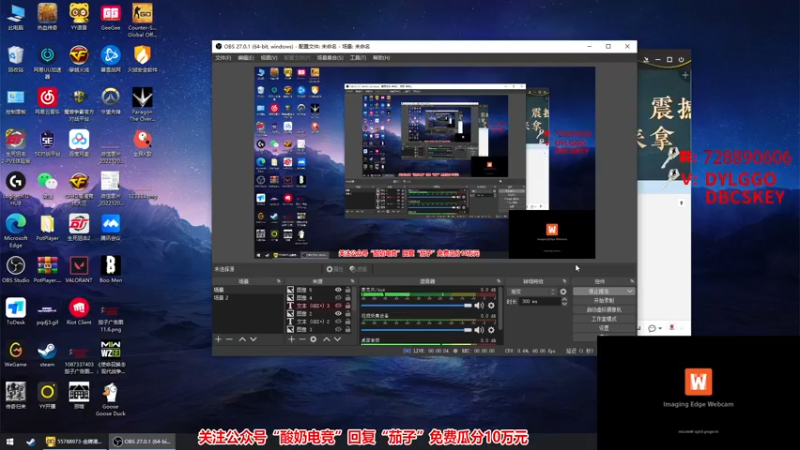
Task: Open the NetEase Cloud Music icon
Action: pyautogui.click(x=47, y=101)
